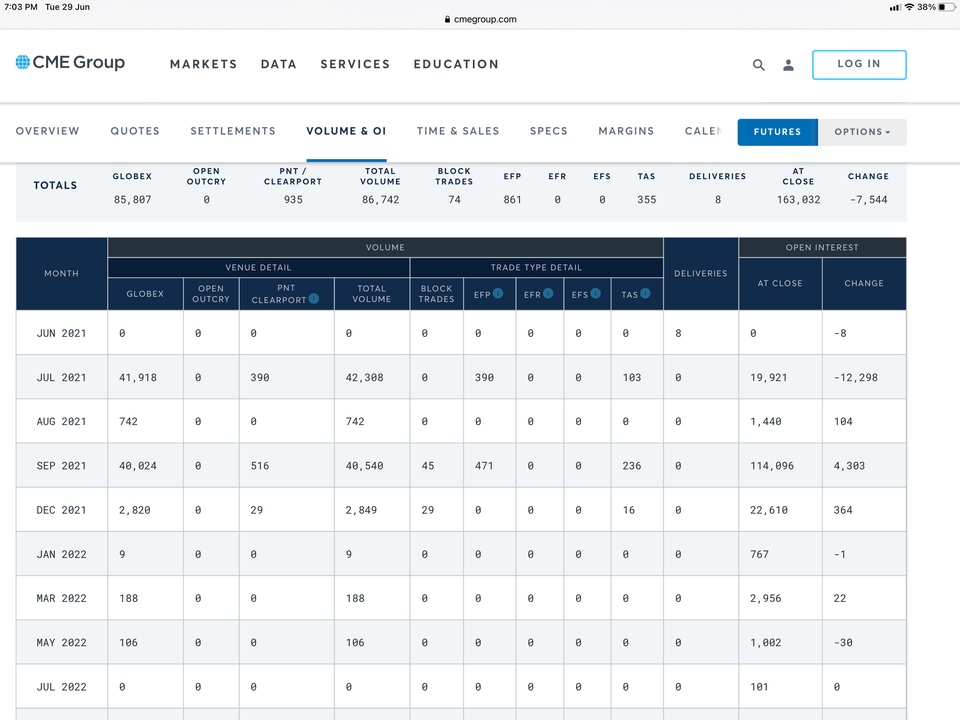Expand the Services menu
The image size is (960, 720).
[355, 64]
